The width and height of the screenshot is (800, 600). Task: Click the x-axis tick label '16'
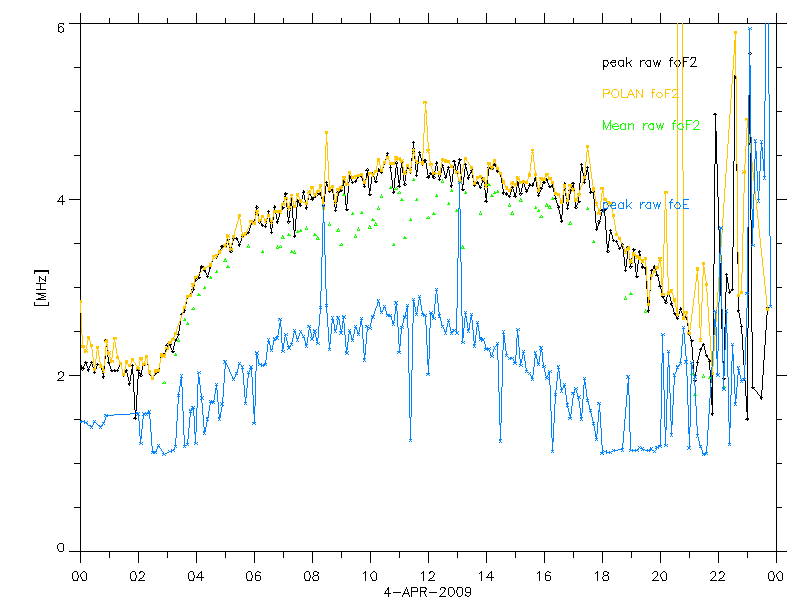[x=544, y=577]
